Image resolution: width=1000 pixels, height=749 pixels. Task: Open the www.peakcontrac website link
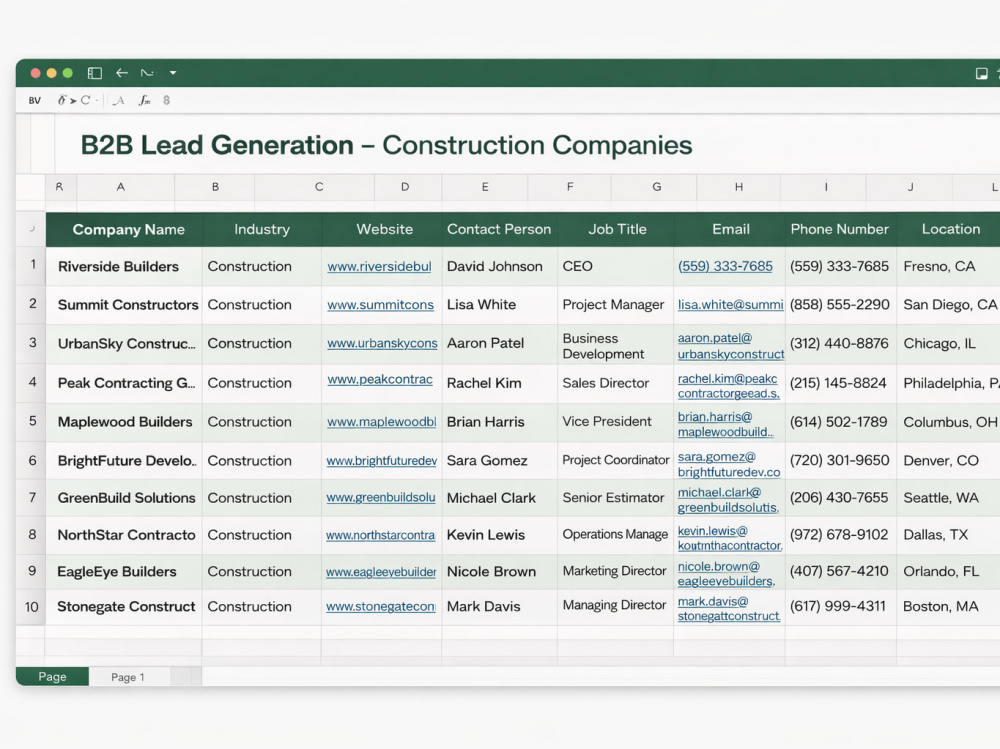[x=380, y=380]
